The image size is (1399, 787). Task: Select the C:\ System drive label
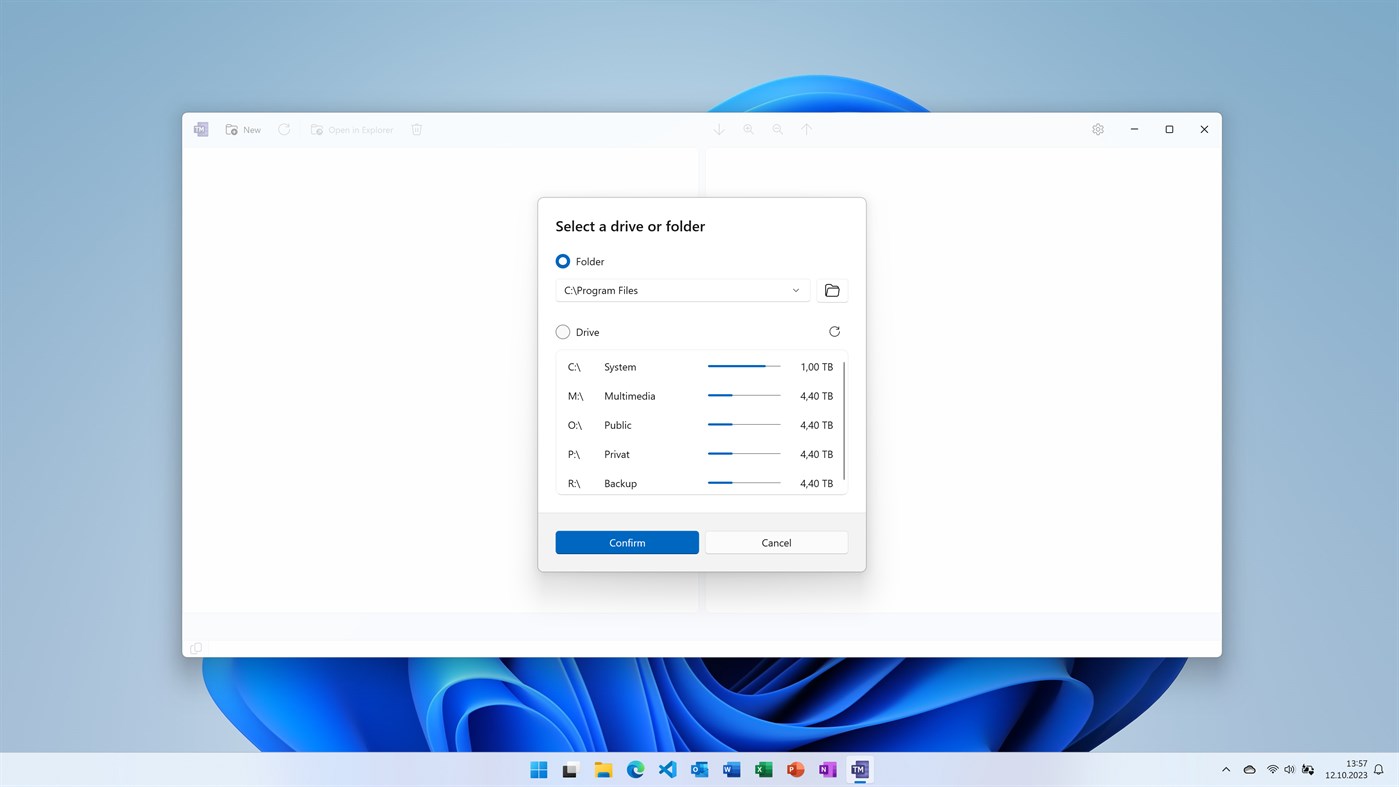point(620,367)
